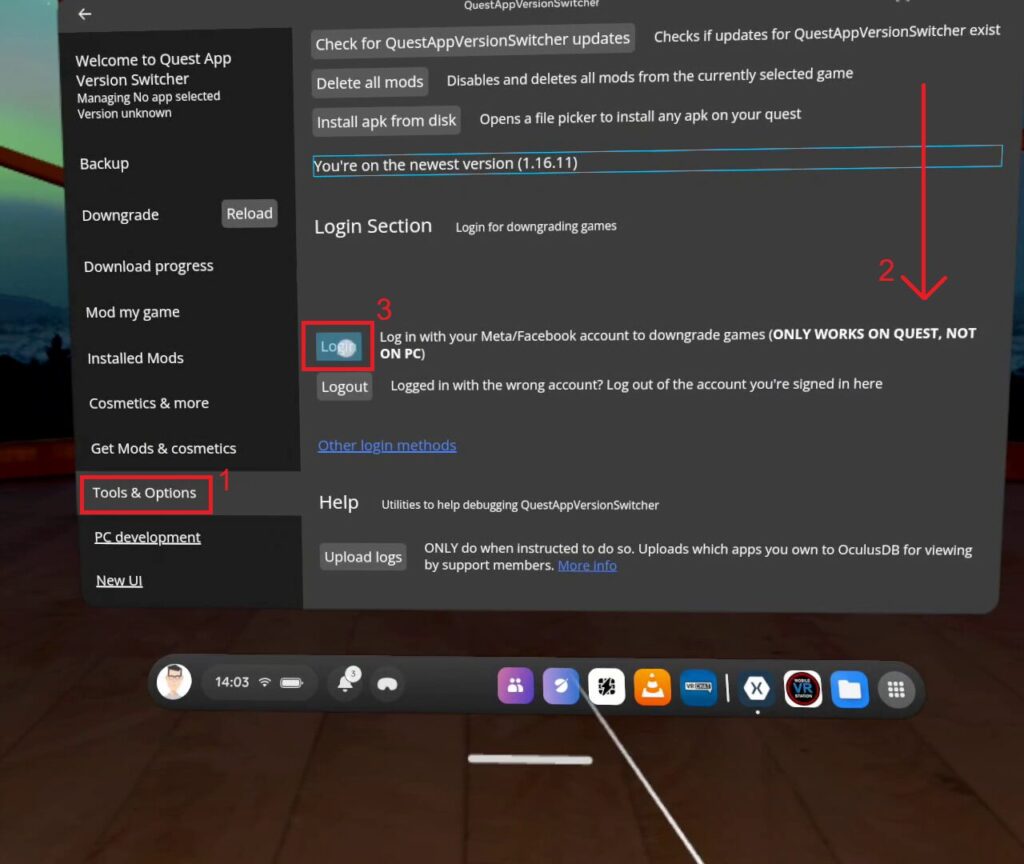Screen dimensions: 1024x864
Task: Switch to New UI link
Action: [119, 580]
